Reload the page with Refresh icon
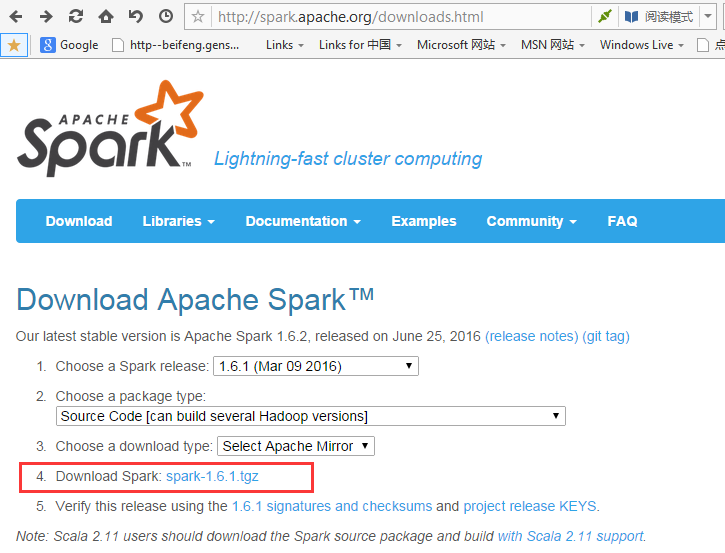Image resolution: width=725 pixels, height=553 pixels. point(76,17)
